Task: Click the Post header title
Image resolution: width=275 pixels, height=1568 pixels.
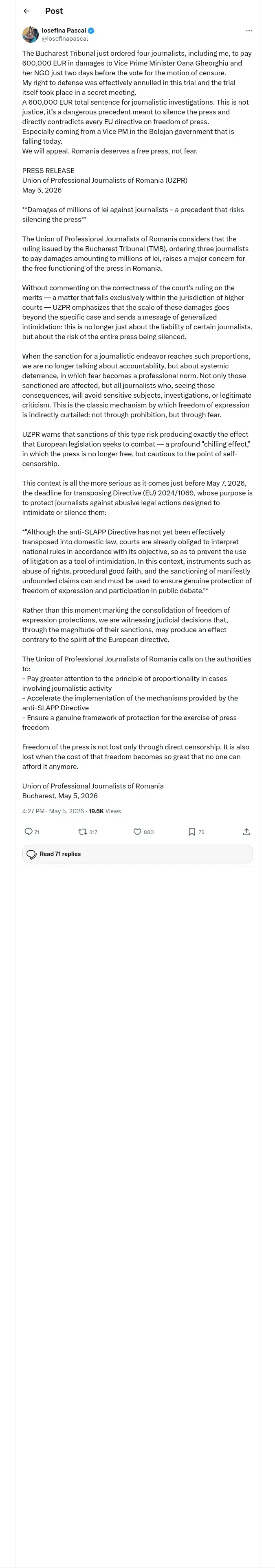Action: [x=54, y=11]
